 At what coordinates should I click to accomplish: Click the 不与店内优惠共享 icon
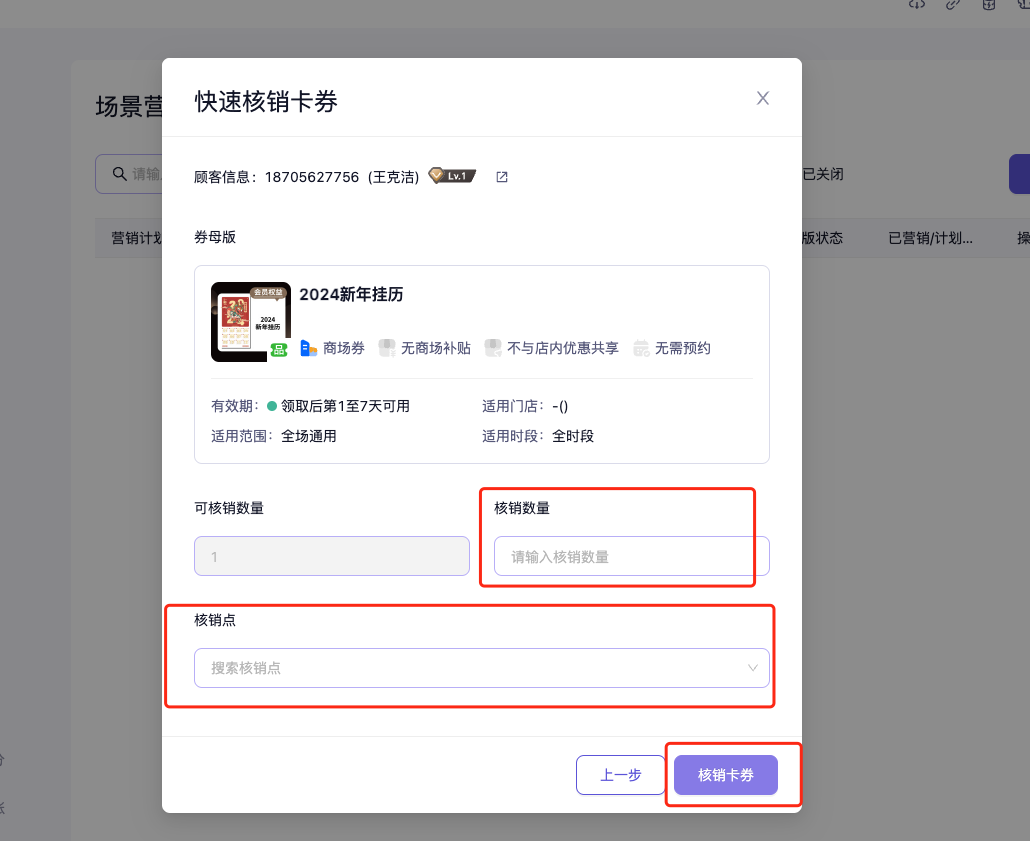(493, 348)
